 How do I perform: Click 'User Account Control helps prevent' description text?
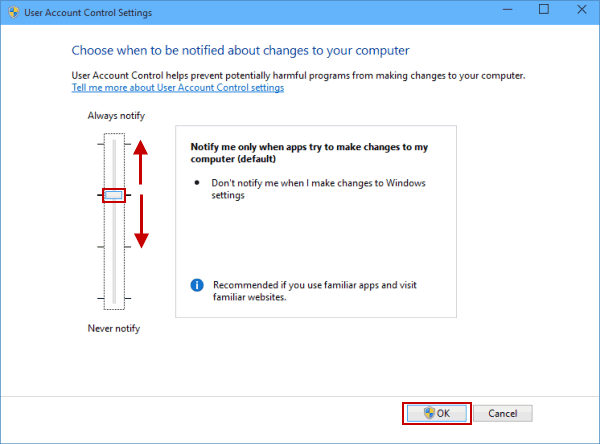[x=298, y=75]
